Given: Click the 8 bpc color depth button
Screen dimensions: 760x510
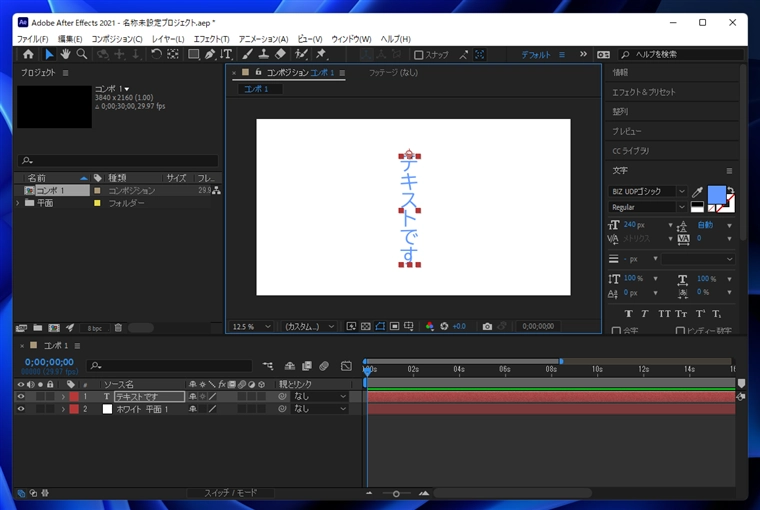Looking at the screenshot, I should click(95, 328).
